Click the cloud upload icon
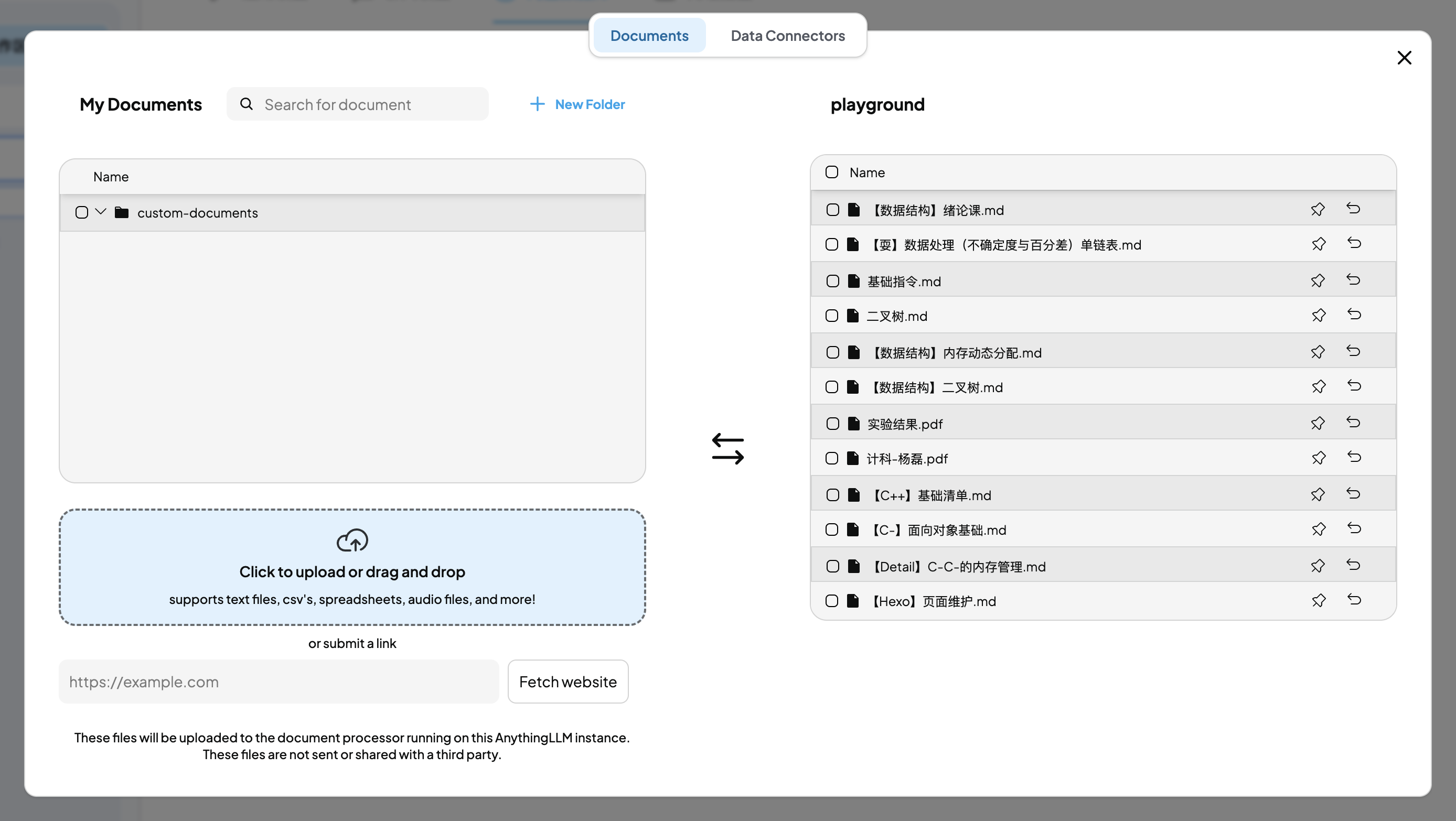The height and width of the screenshot is (821, 1456). (352, 540)
